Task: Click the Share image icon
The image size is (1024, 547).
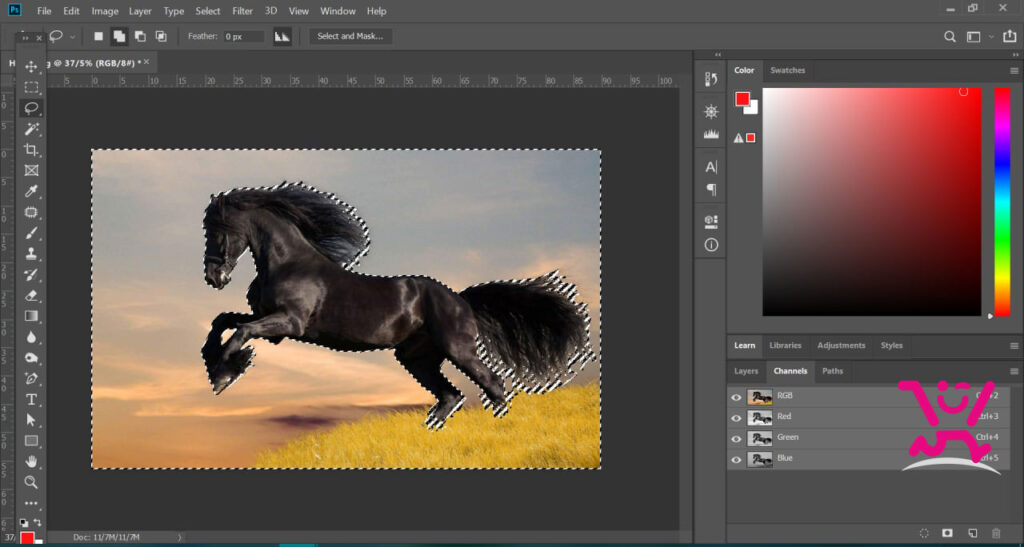Action: (1010, 37)
